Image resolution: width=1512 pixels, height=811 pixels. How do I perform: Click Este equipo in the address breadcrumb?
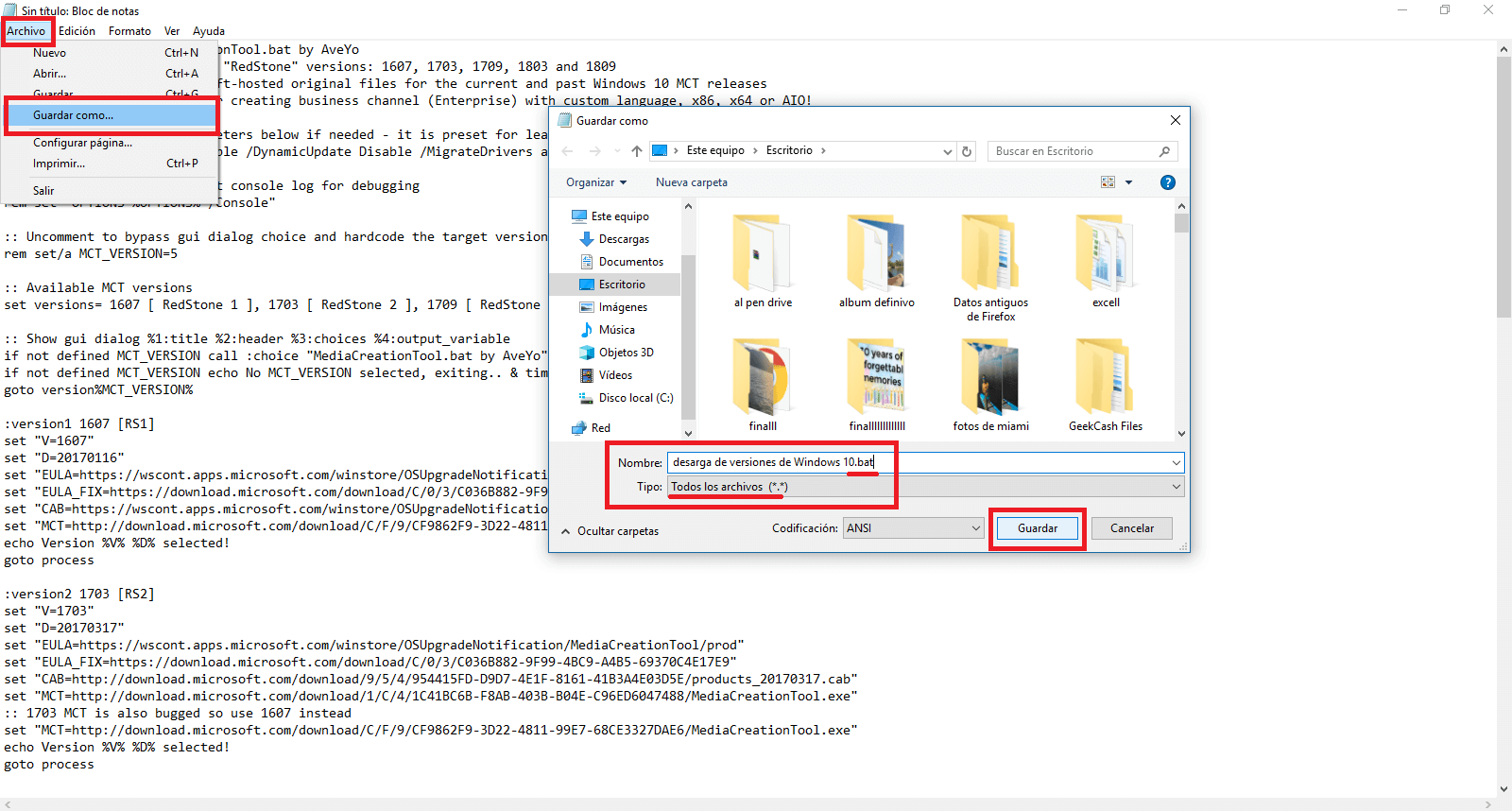[x=715, y=150]
